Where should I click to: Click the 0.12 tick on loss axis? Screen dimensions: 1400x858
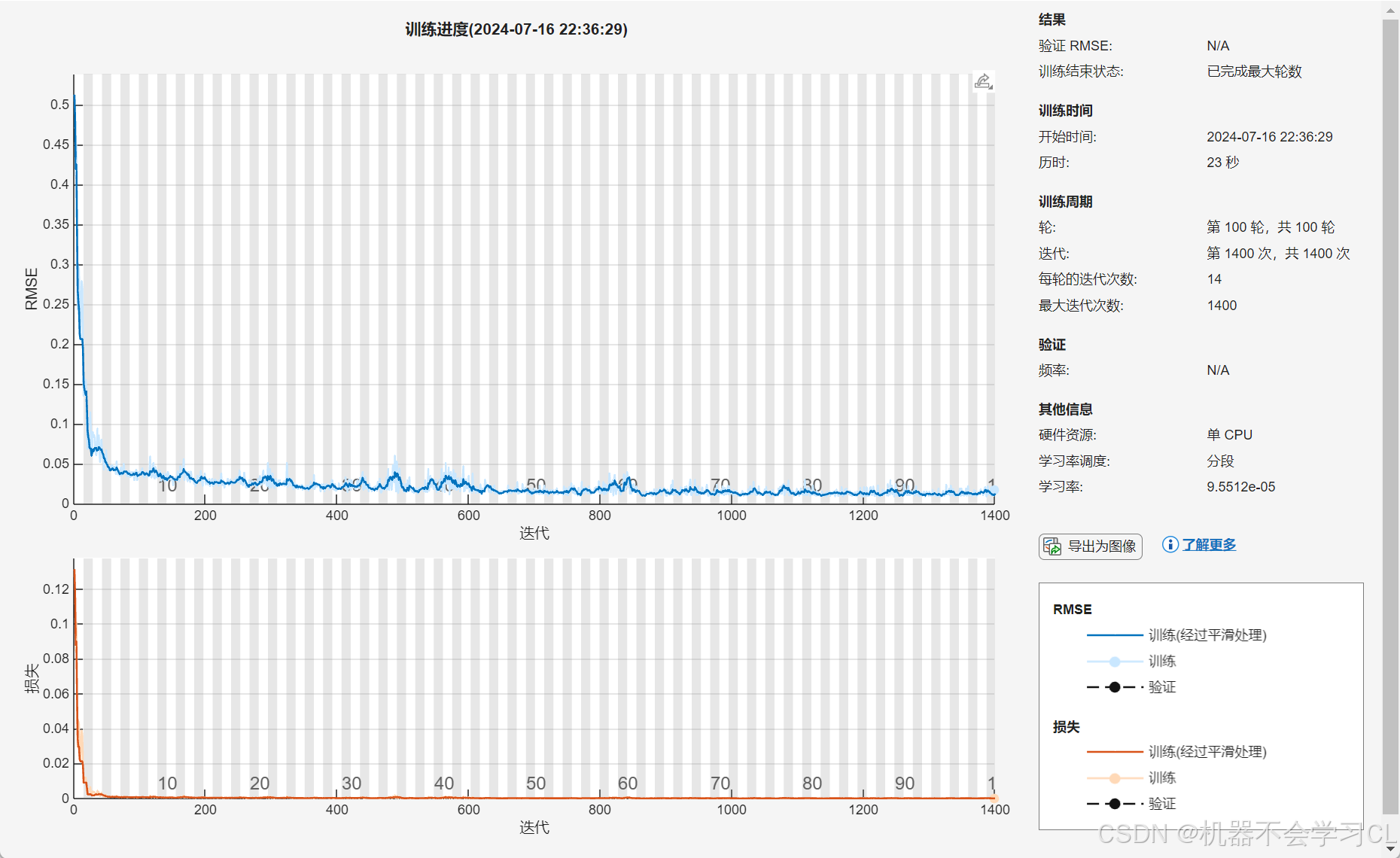coord(56,589)
